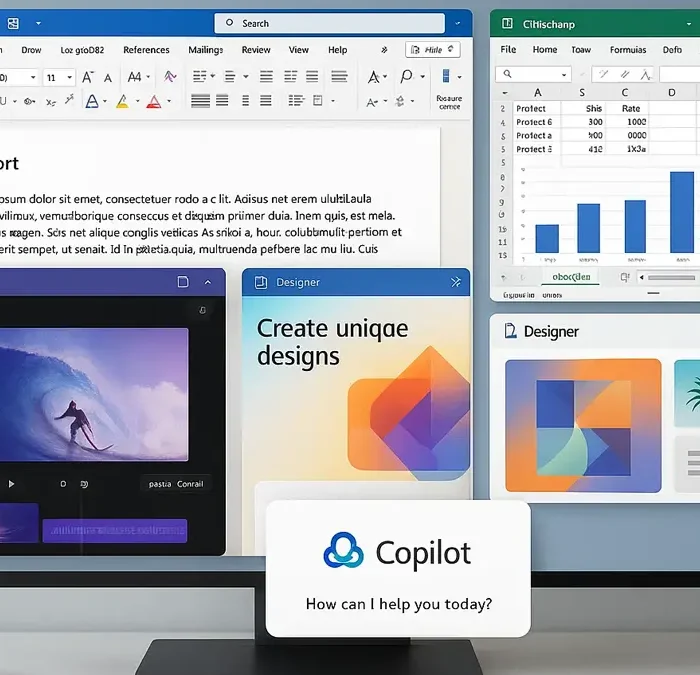Open the View tab in Word
Screen dimensions: 700x675
(299, 50)
